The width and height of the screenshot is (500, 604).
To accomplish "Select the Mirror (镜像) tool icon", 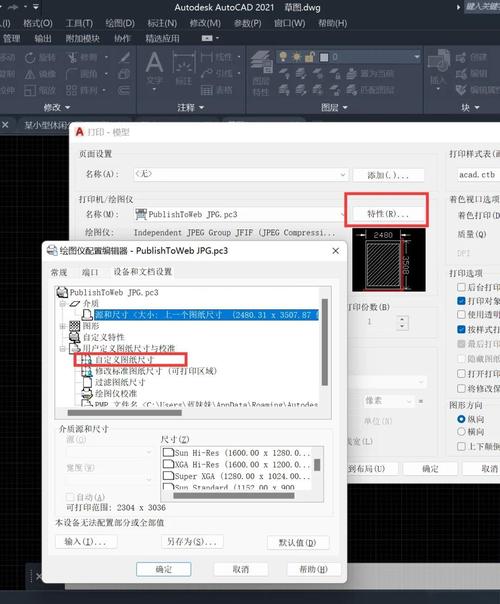I will [x=30, y=74].
